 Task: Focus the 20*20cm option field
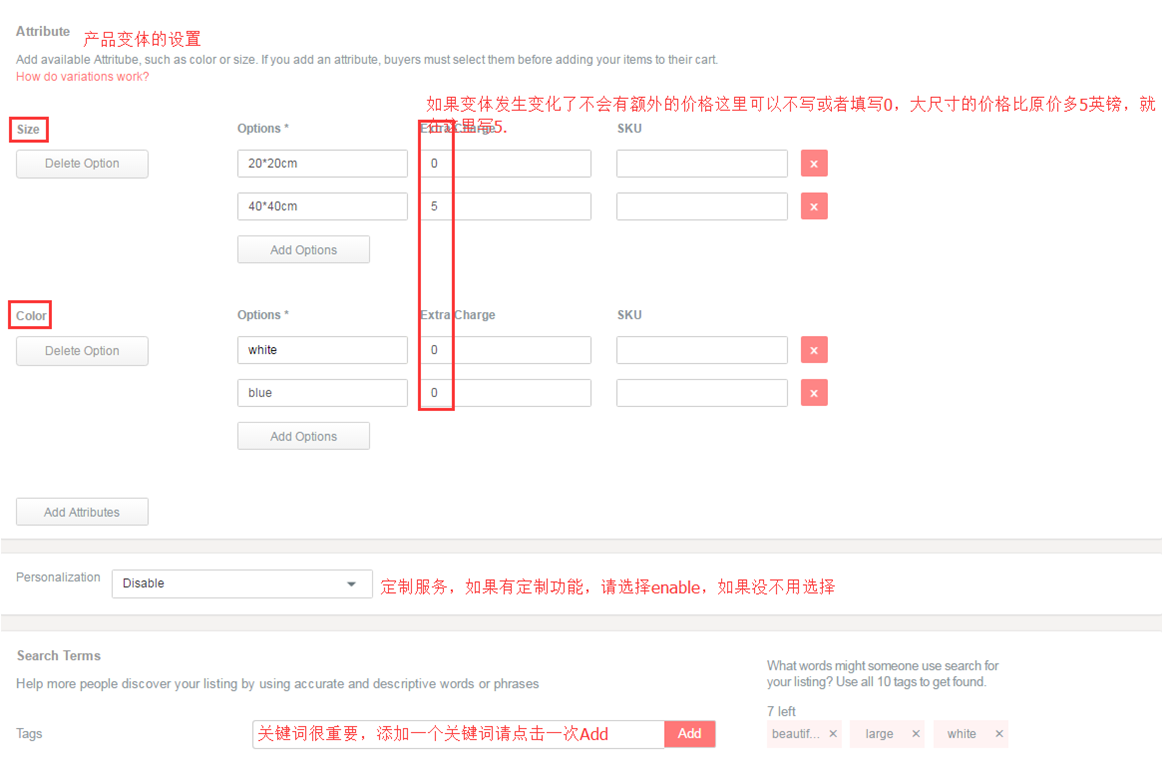(x=323, y=163)
